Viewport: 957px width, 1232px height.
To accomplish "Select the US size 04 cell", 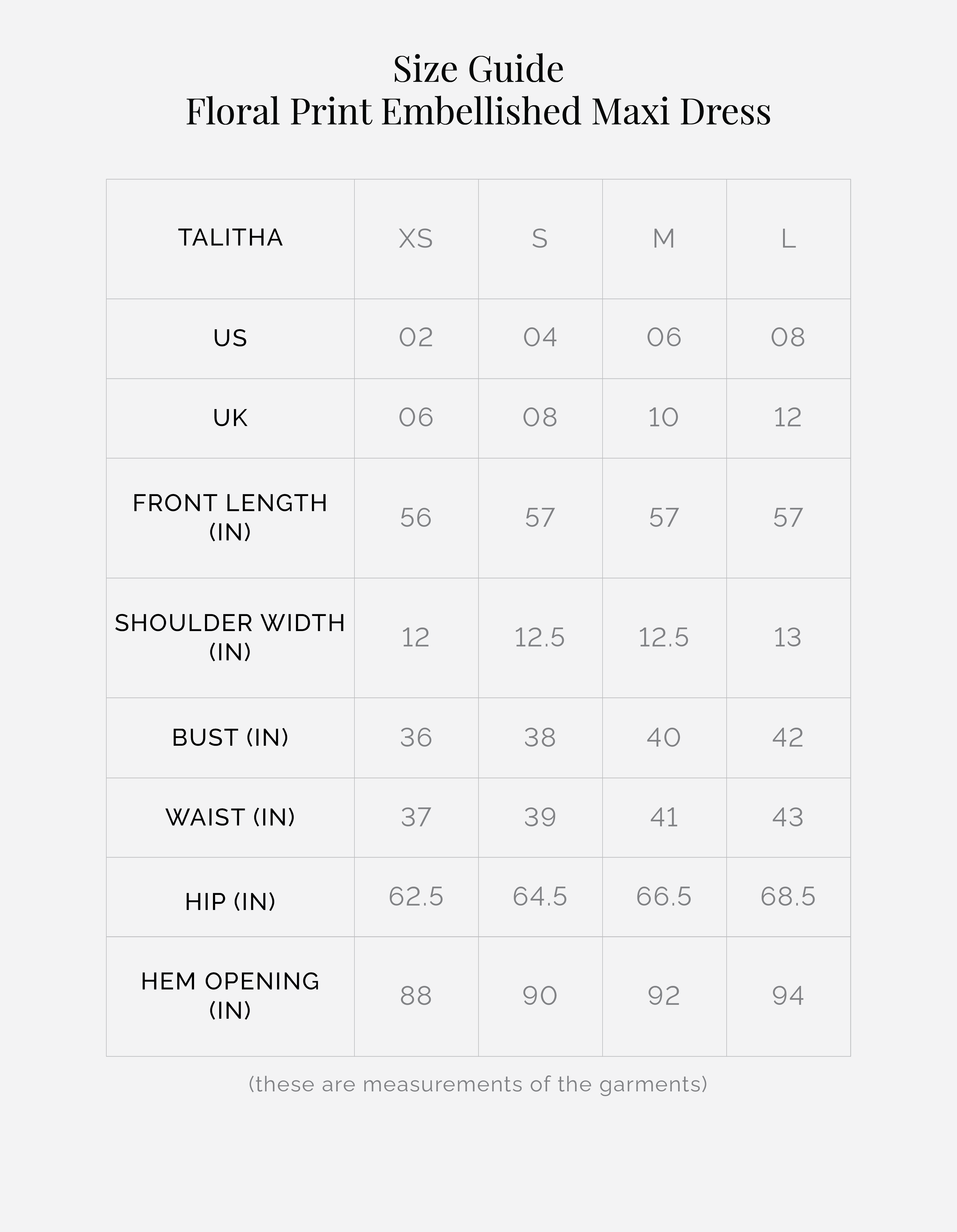I will 540,338.
